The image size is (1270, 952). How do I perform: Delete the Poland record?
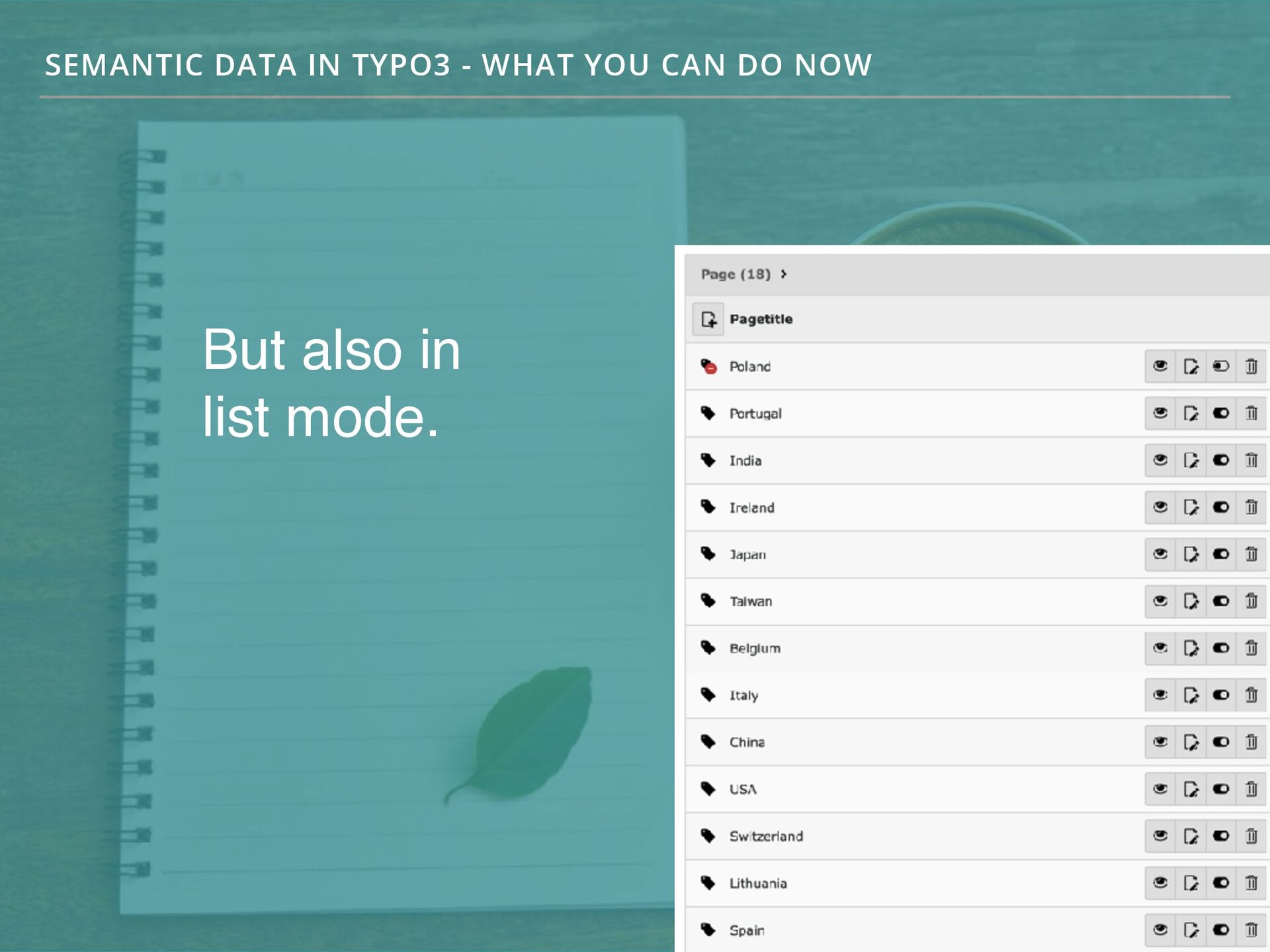pyautogui.click(x=1251, y=366)
